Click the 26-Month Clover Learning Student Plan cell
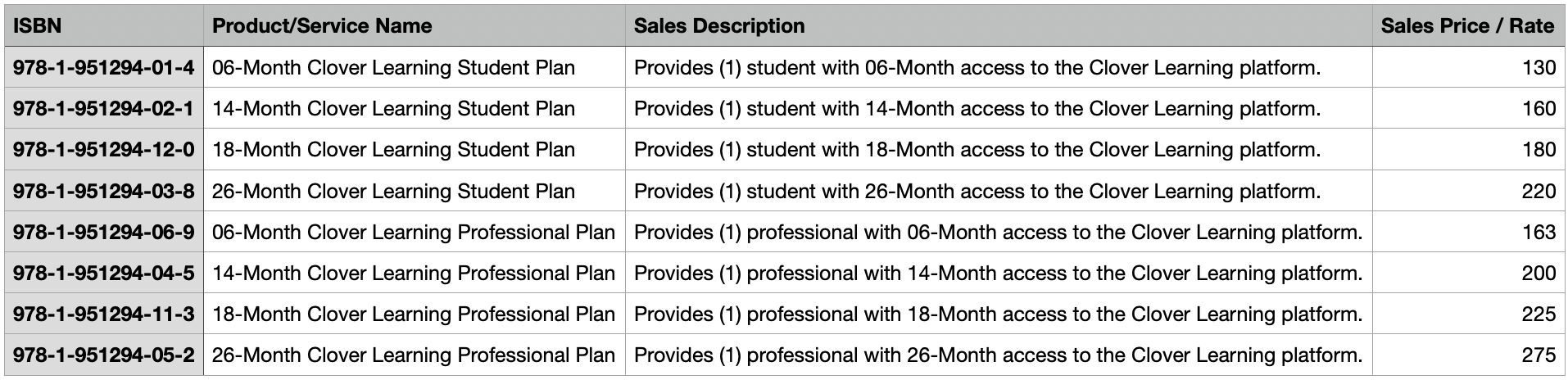1568x380 pixels. (x=415, y=191)
